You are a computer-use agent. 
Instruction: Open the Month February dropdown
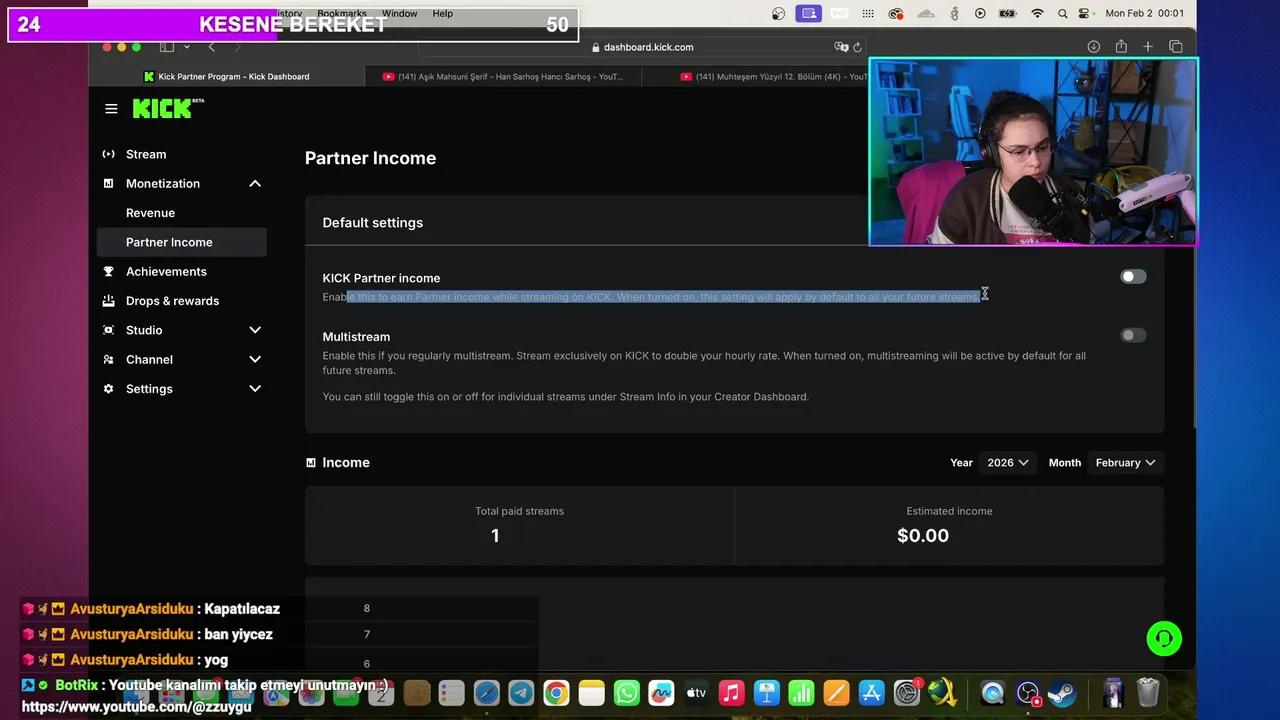coord(1125,463)
